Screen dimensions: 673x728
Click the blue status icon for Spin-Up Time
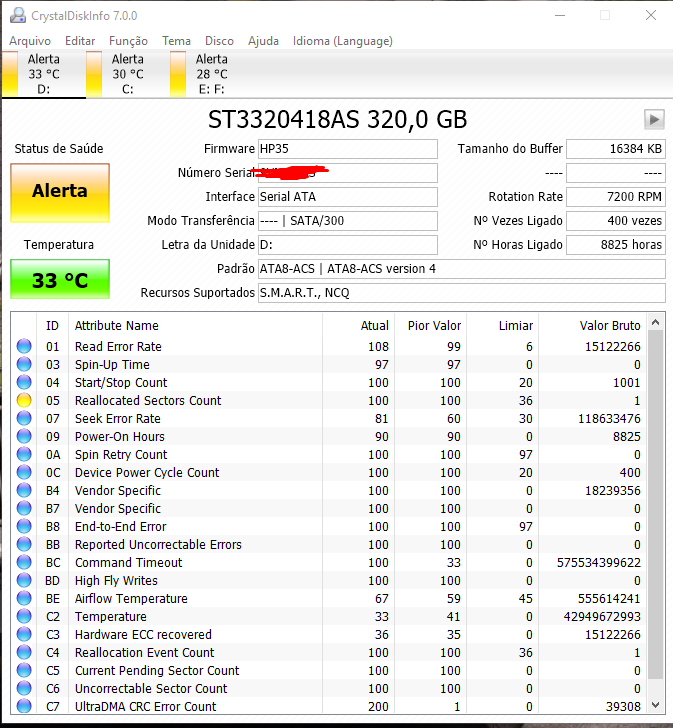(x=24, y=364)
